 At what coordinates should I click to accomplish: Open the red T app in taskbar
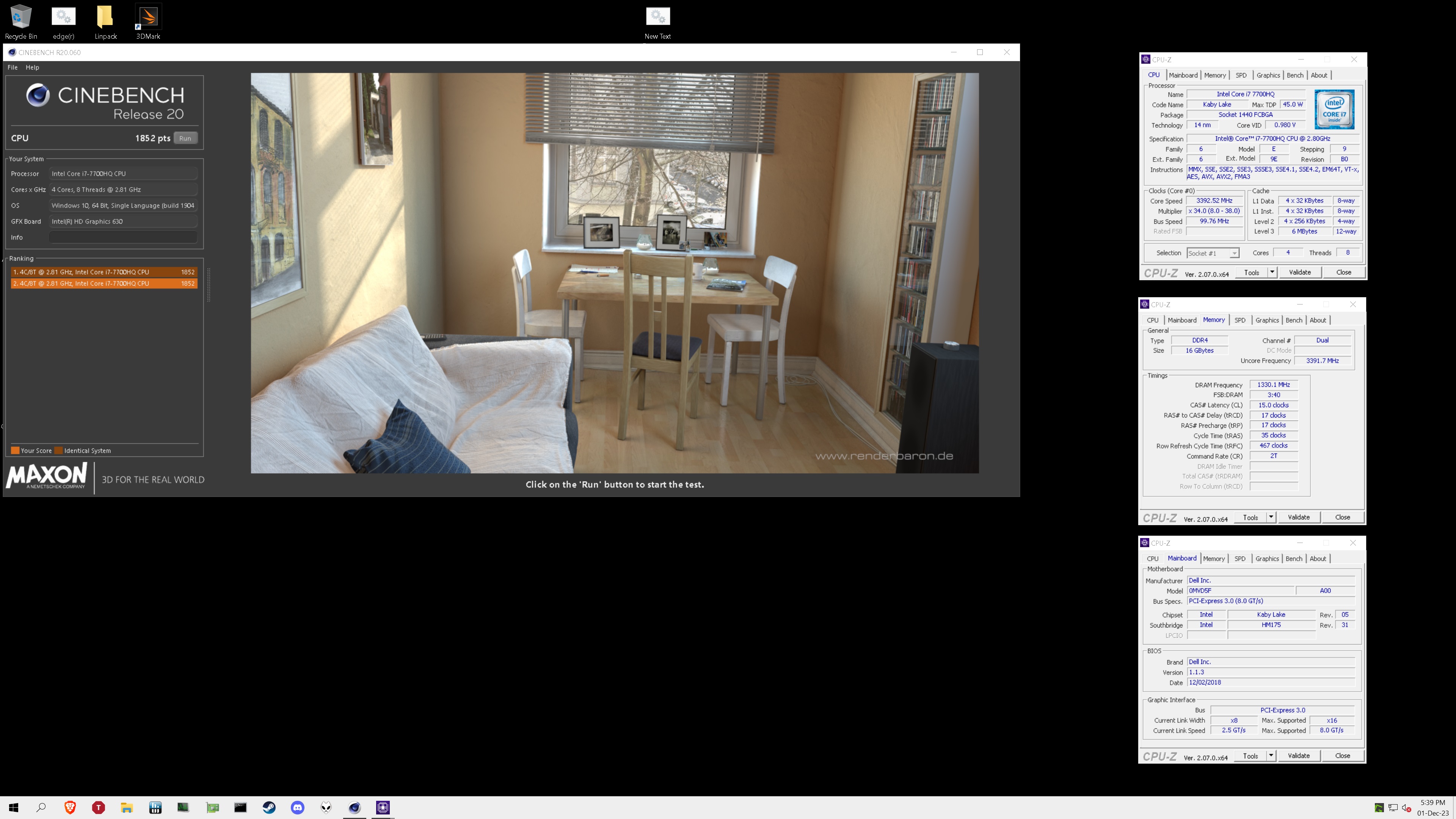98,807
